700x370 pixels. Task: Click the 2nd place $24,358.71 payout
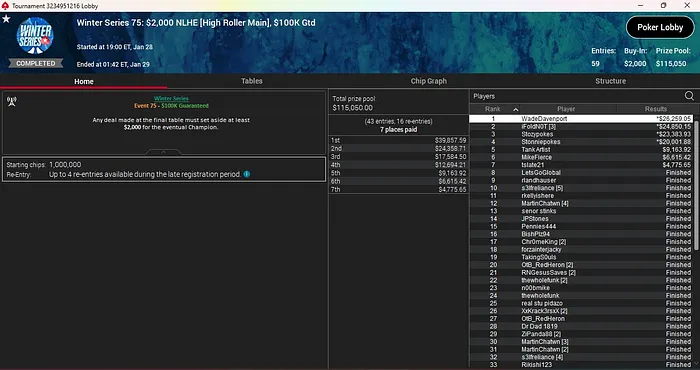pyautogui.click(x=450, y=149)
